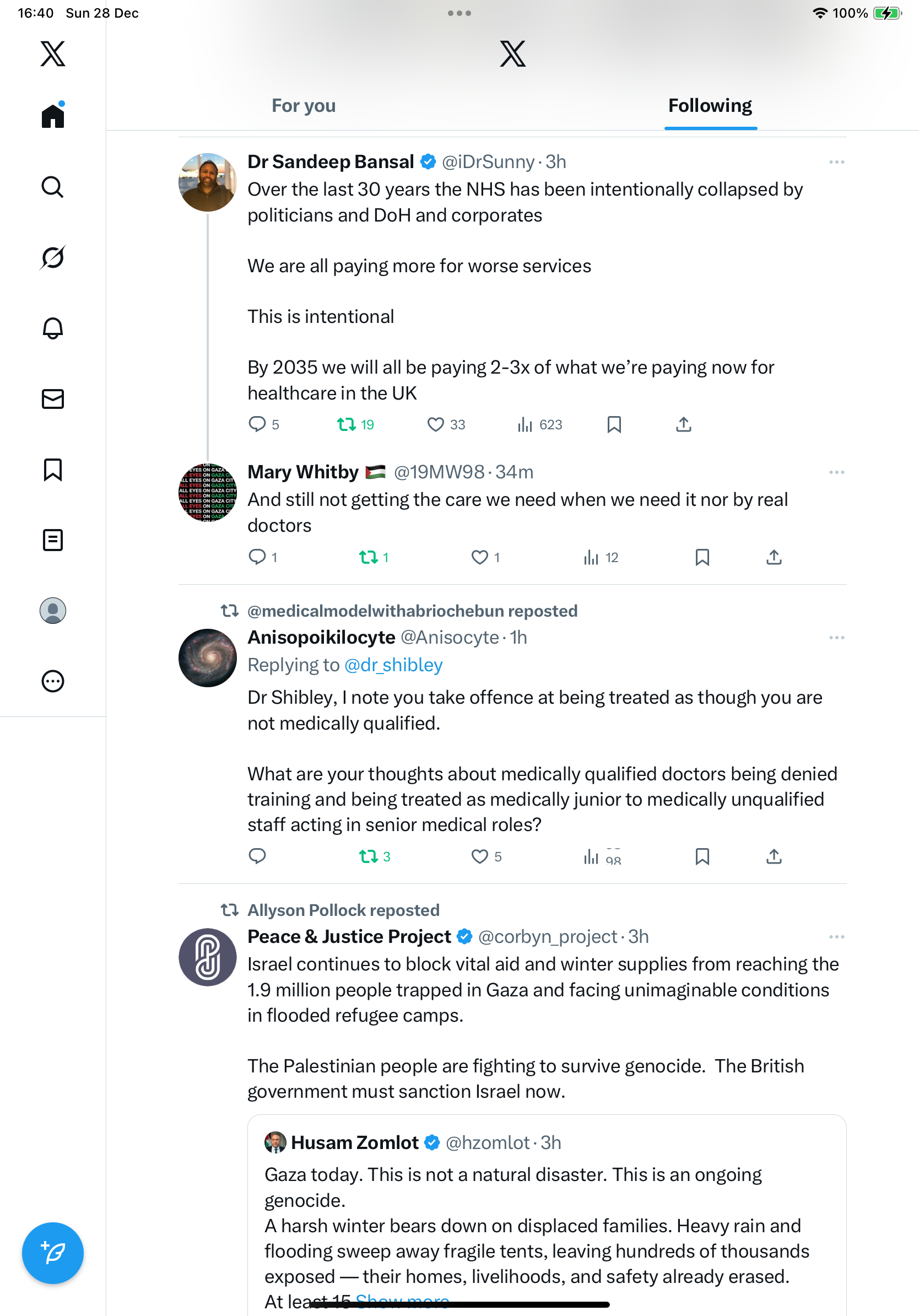Open Notifications bell in sidebar
919x1316 pixels.
coord(53,328)
